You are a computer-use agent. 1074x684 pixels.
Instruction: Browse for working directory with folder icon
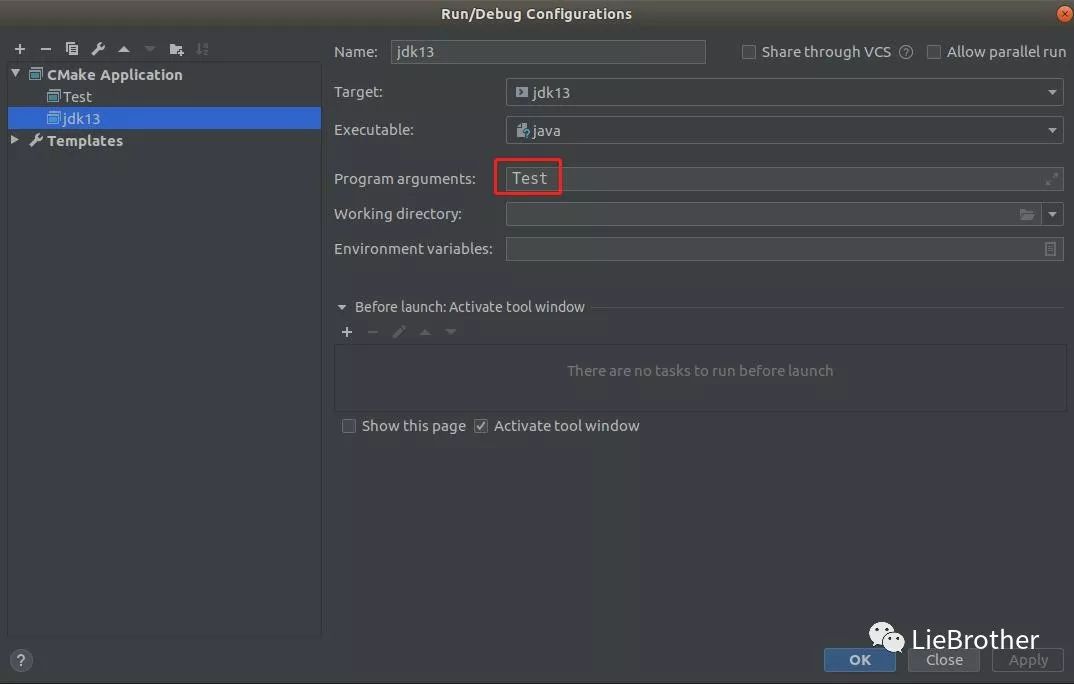coord(1027,214)
